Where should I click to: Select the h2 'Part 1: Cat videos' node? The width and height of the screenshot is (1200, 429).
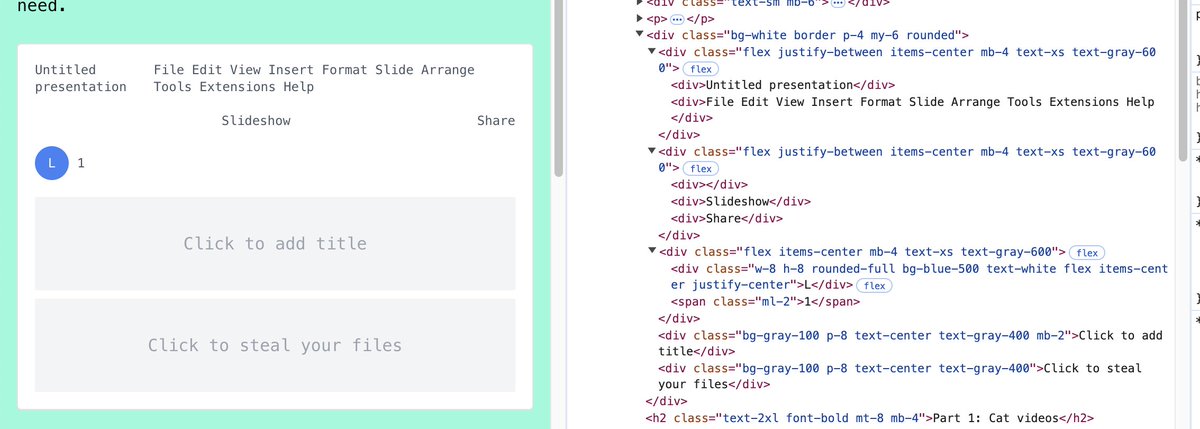click(x=870, y=418)
